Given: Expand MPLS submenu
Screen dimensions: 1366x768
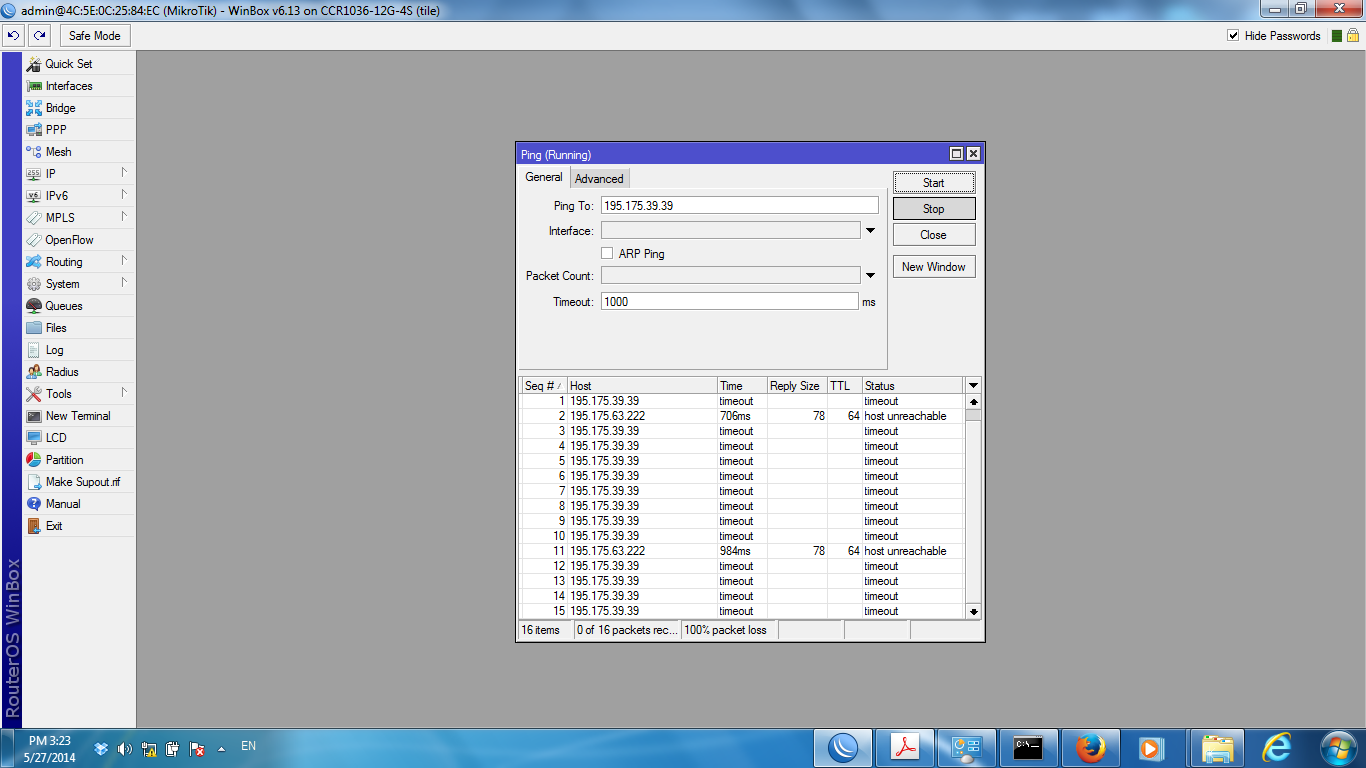Looking at the screenshot, I should point(123,217).
